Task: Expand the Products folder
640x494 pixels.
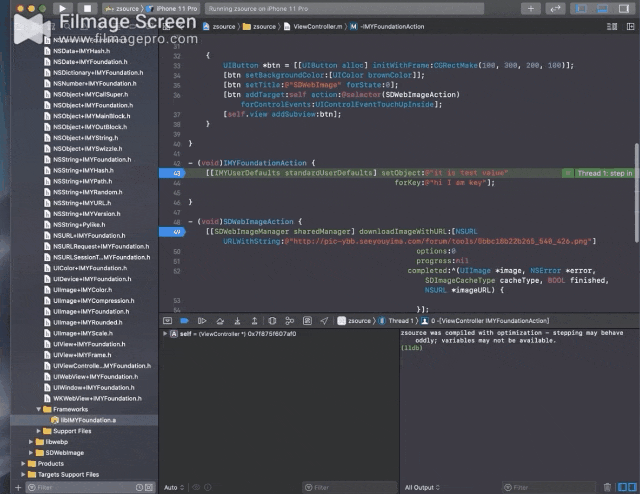Action: click(23, 463)
